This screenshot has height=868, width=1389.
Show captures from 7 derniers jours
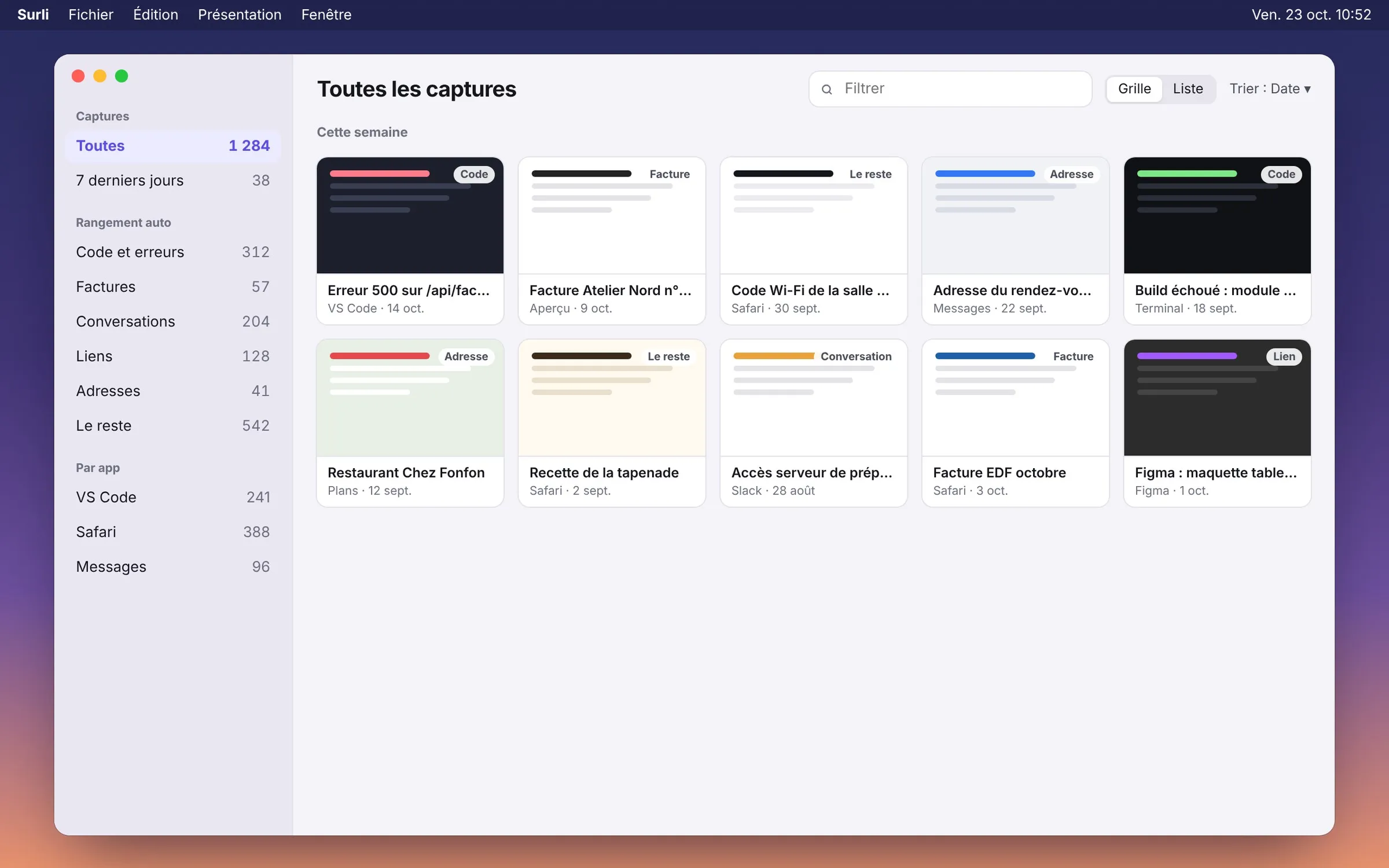pos(172,181)
